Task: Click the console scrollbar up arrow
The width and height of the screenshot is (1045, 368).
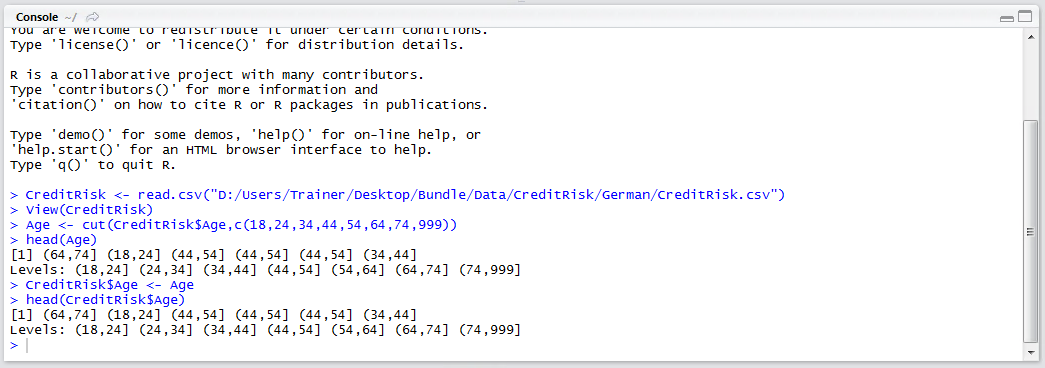Action: point(1030,37)
